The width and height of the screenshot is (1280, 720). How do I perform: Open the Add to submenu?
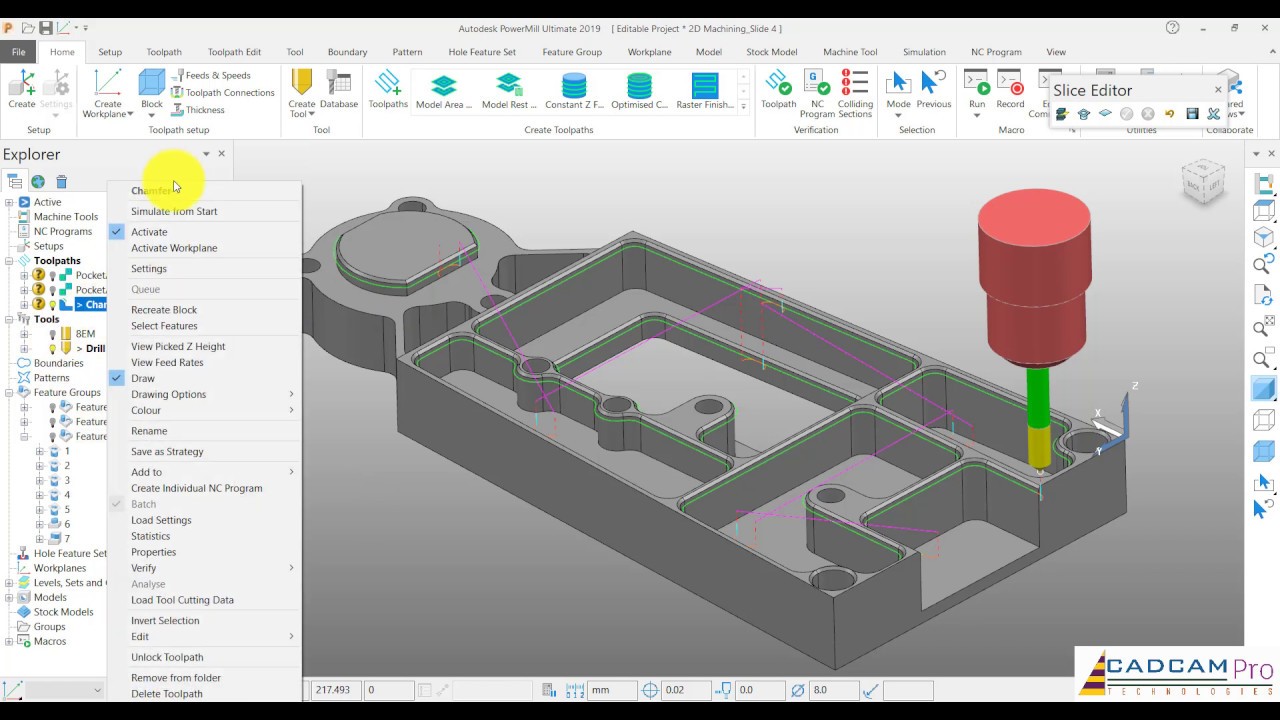pos(204,472)
